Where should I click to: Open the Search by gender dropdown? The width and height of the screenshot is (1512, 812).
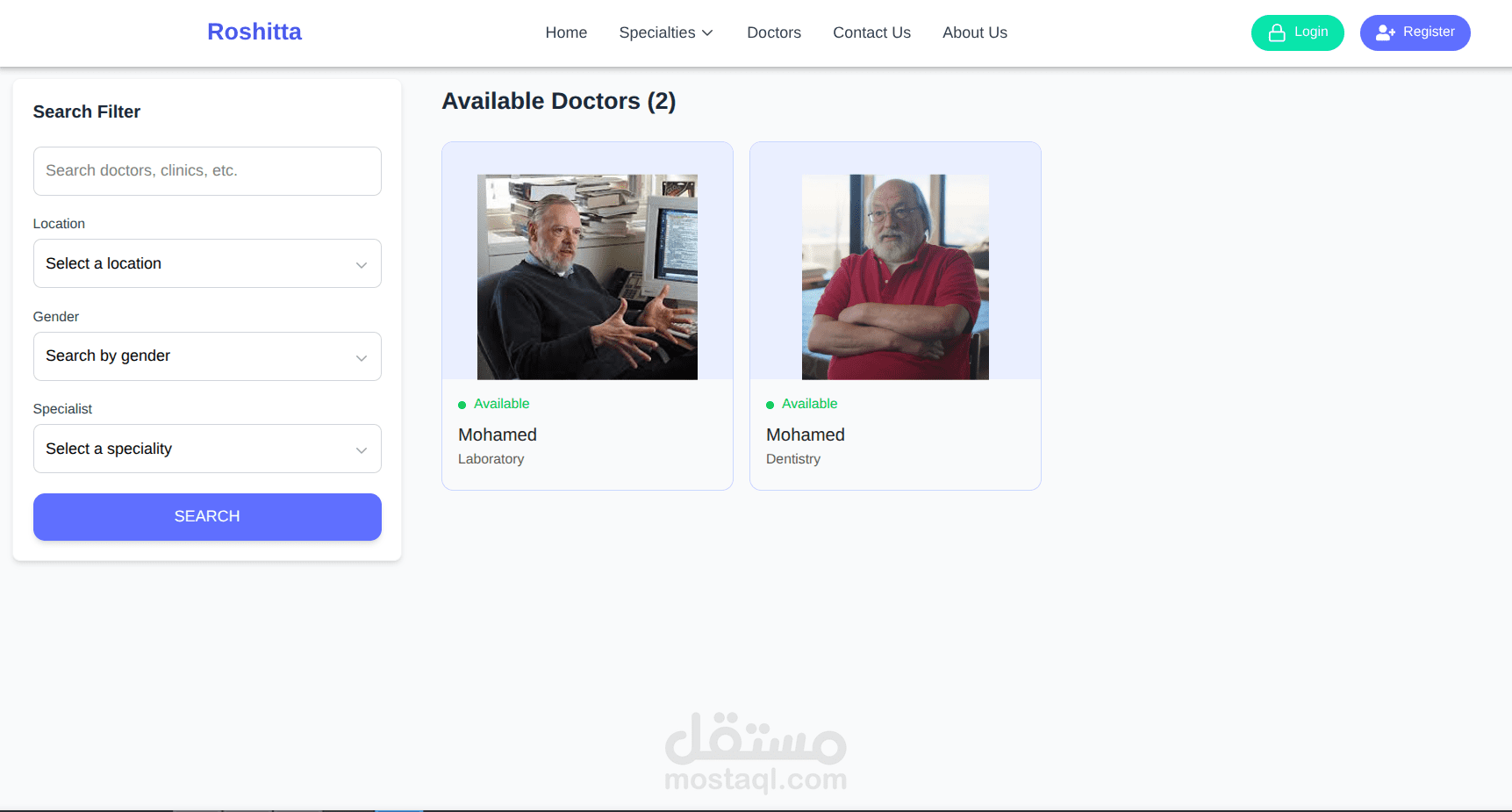[207, 356]
